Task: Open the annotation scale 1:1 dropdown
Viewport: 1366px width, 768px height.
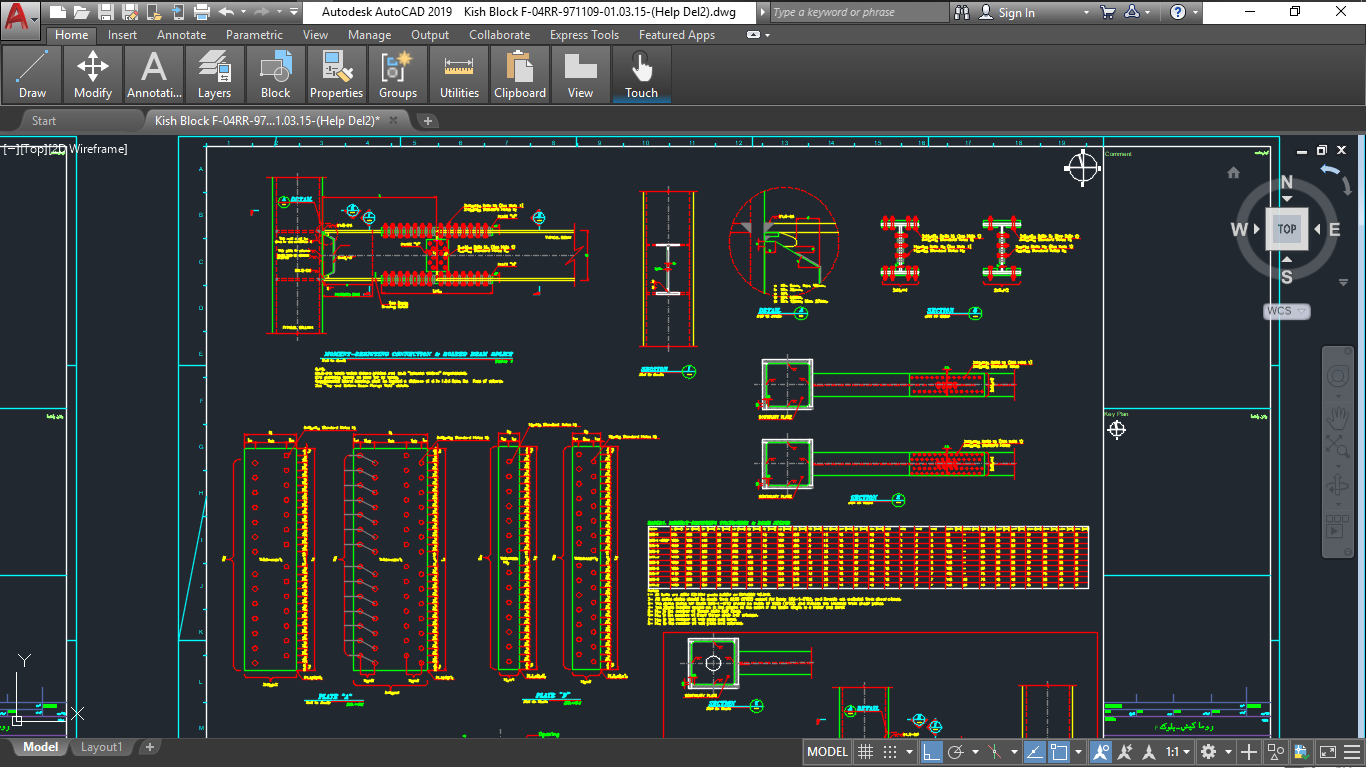Action: (x=1178, y=752)
